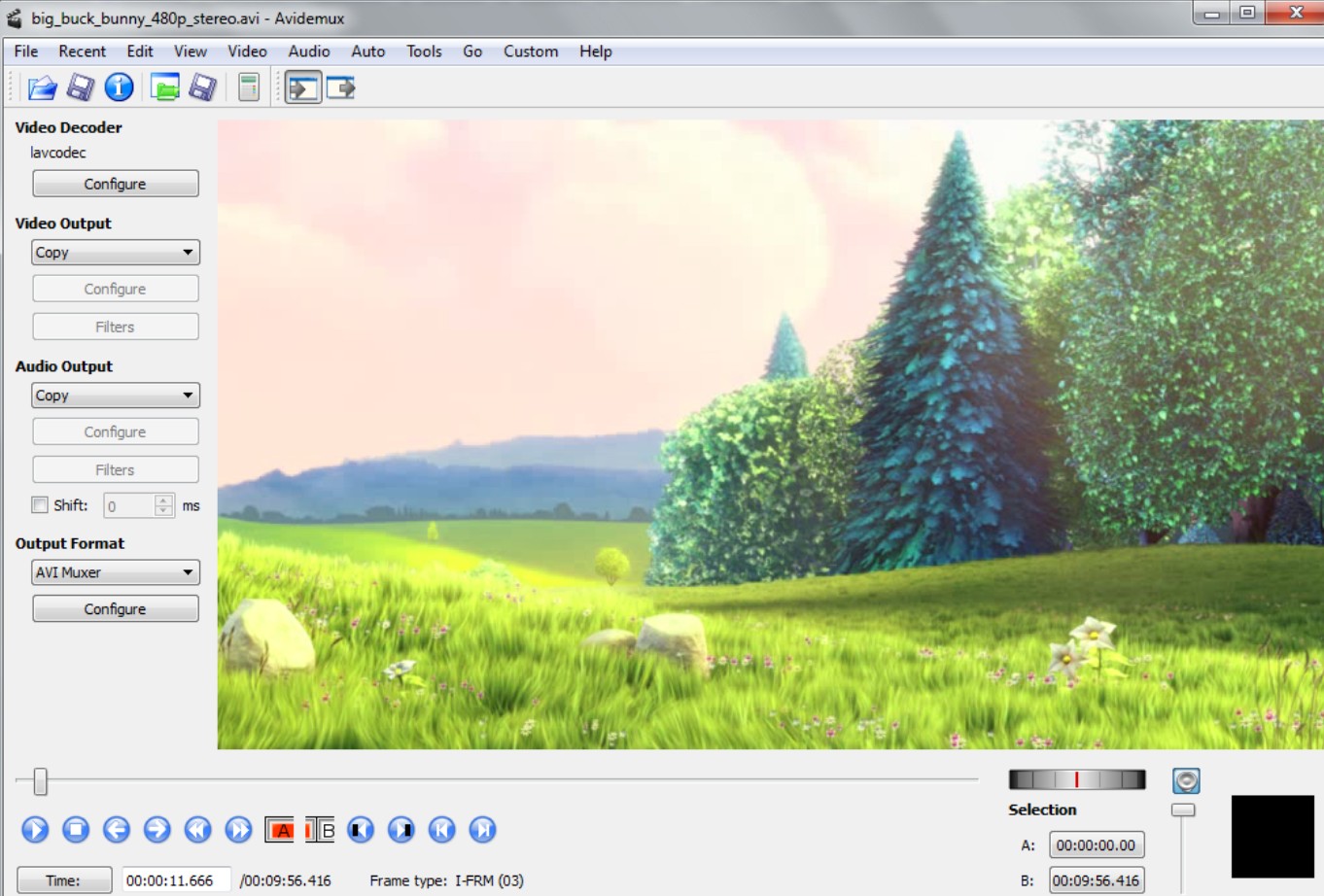Open a video file with folder icon

(x=42, y=88)
